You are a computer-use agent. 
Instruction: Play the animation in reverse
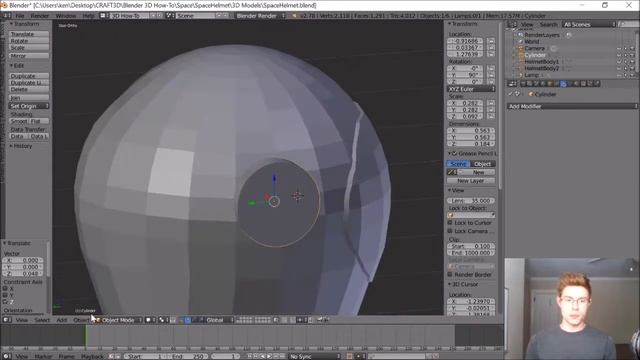tap(263, 356)
